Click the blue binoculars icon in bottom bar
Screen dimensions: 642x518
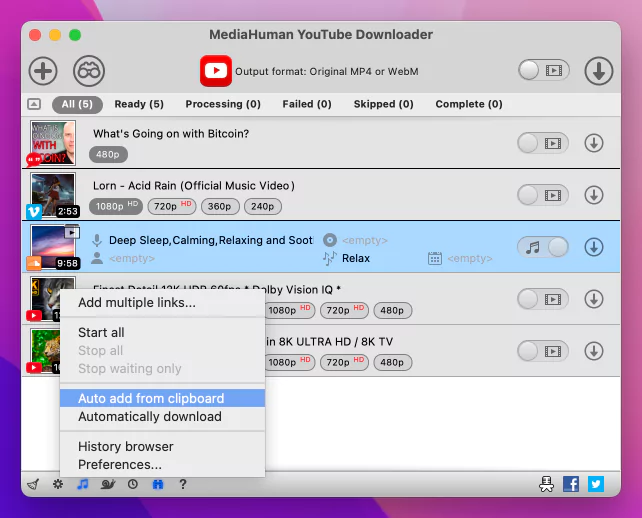158,484
